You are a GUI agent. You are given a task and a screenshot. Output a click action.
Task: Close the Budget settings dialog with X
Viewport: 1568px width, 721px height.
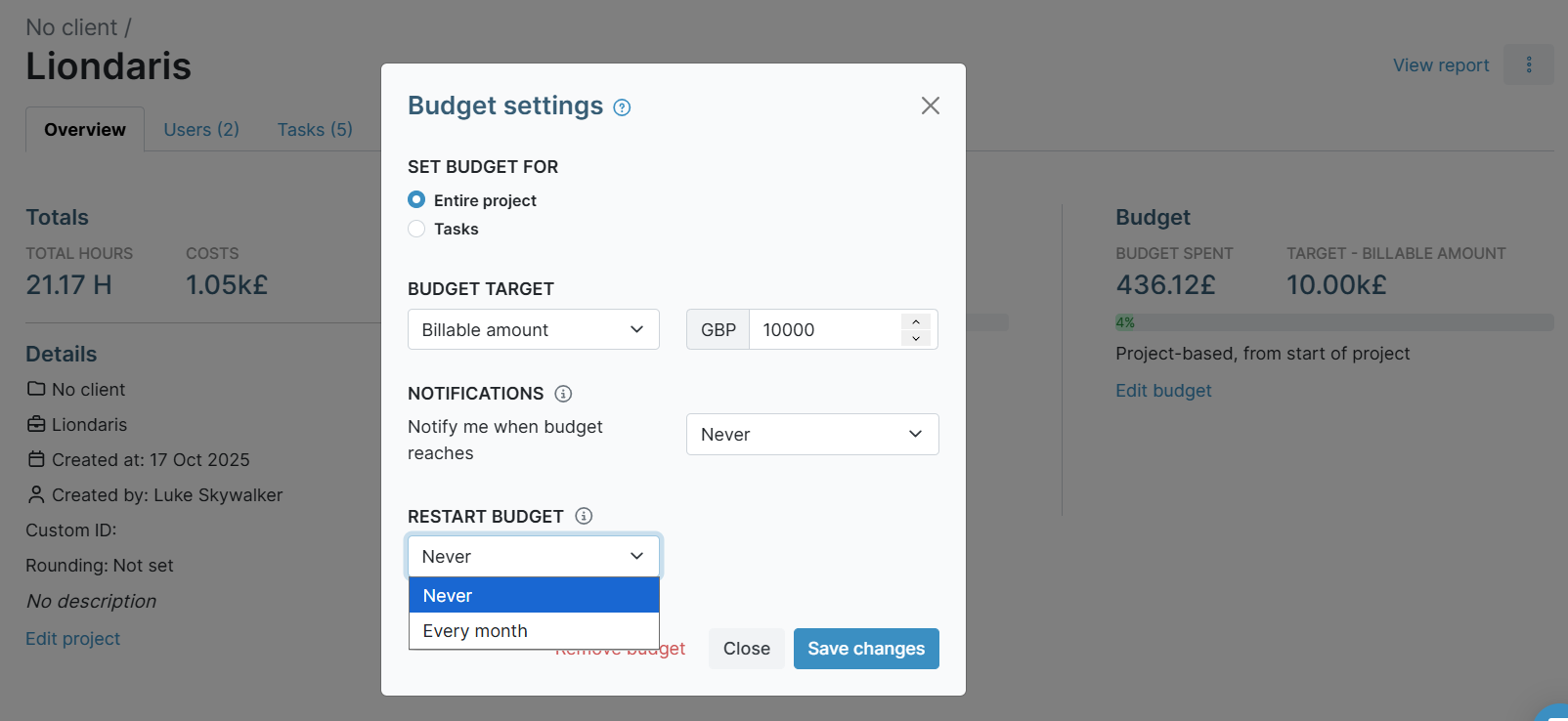click(x=931, y=106)
